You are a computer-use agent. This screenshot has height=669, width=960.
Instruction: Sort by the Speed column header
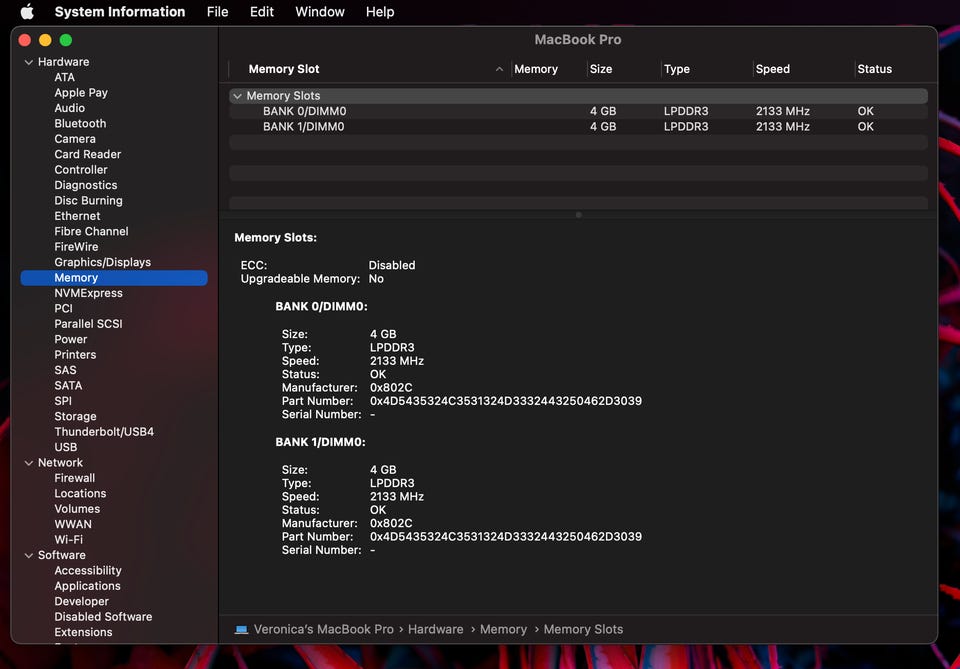coord(773,69)
